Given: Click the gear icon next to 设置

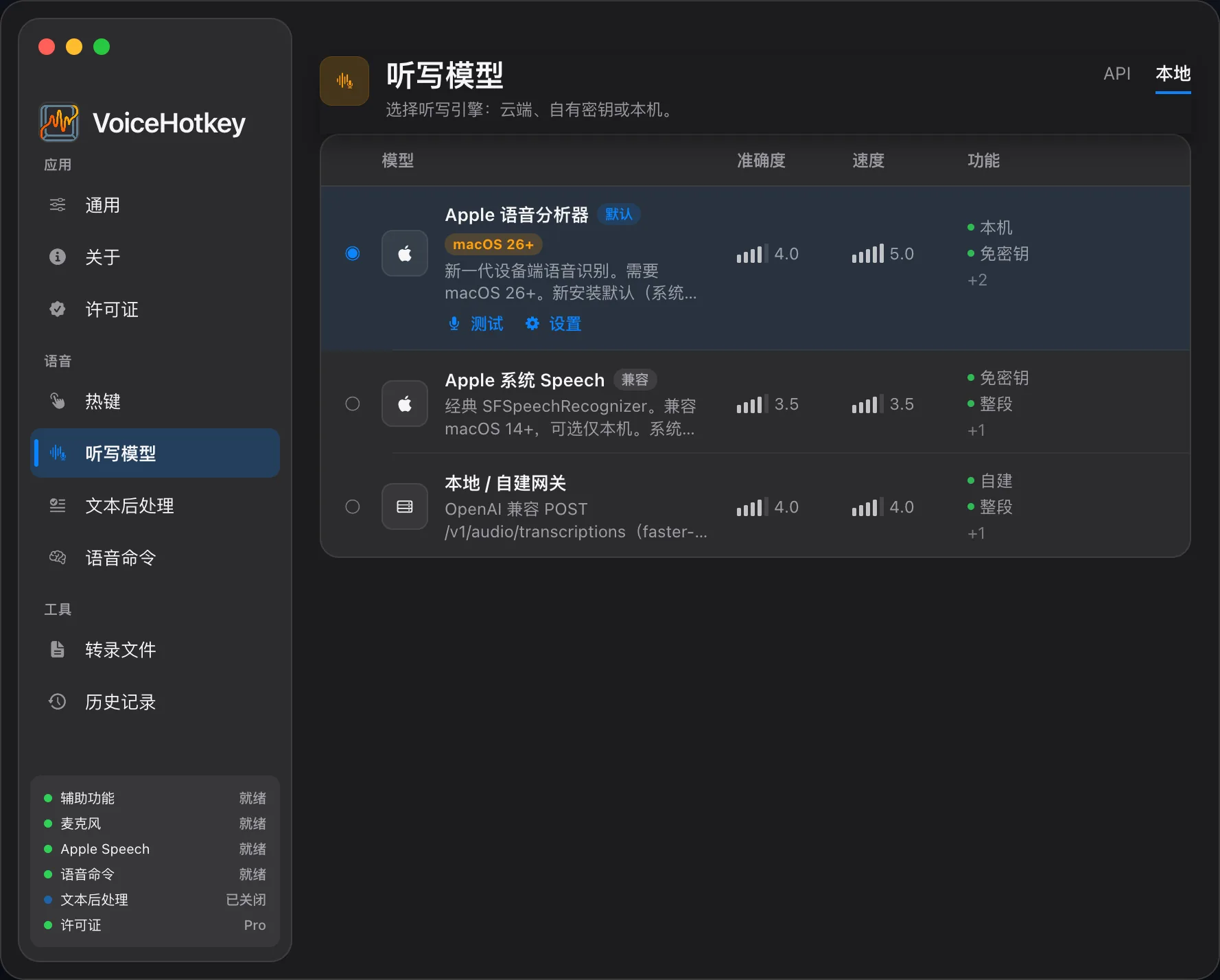Looking at the screenshot, I should tap(532, 323).
